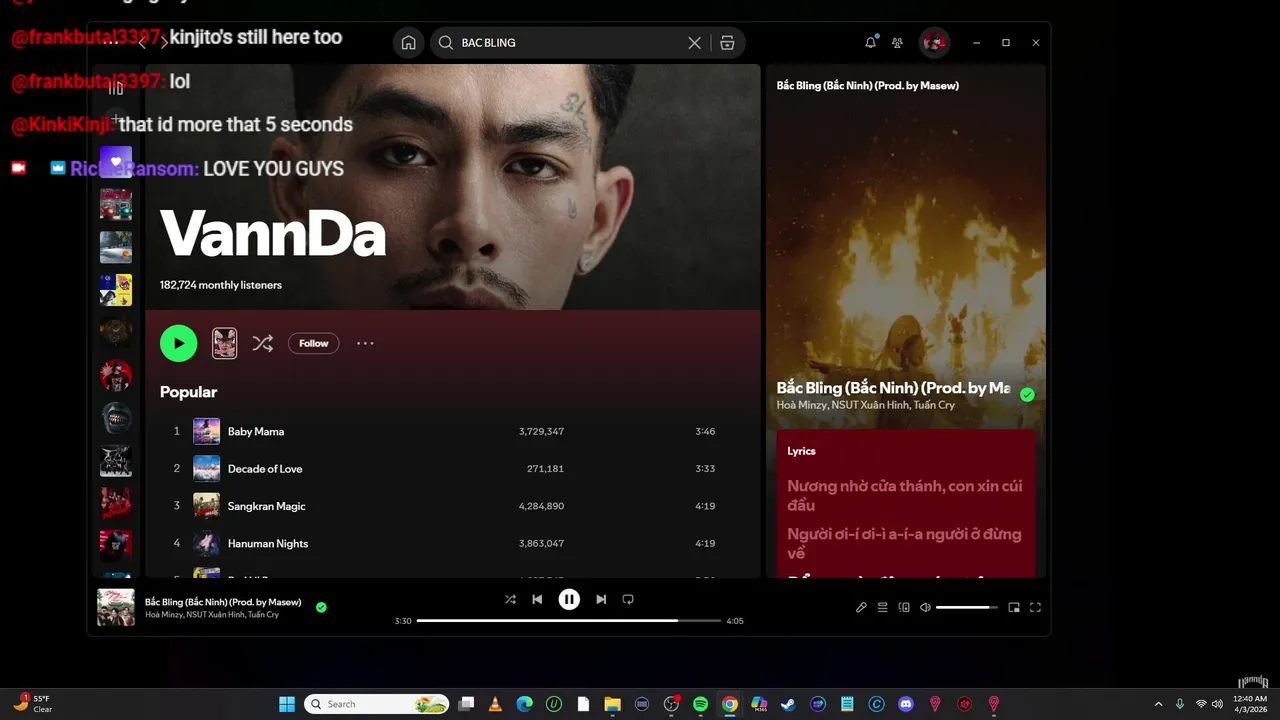Click saved checkmark in Now Playing panel
The height and width of the screenshot is (720, 1280).
pos(1027,394)
